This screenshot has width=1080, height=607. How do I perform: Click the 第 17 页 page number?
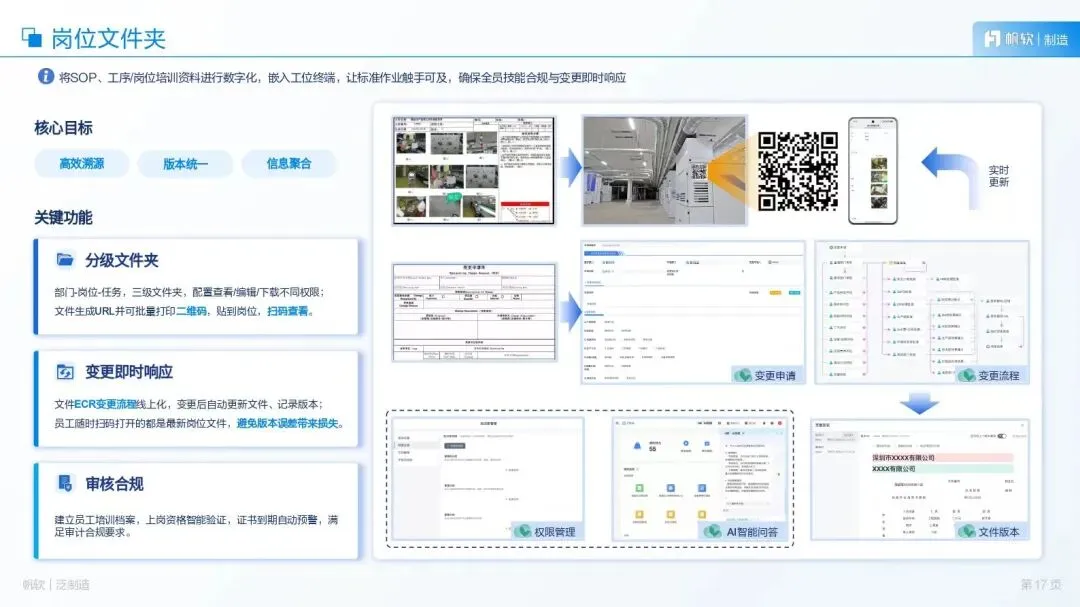point(1041,585)
